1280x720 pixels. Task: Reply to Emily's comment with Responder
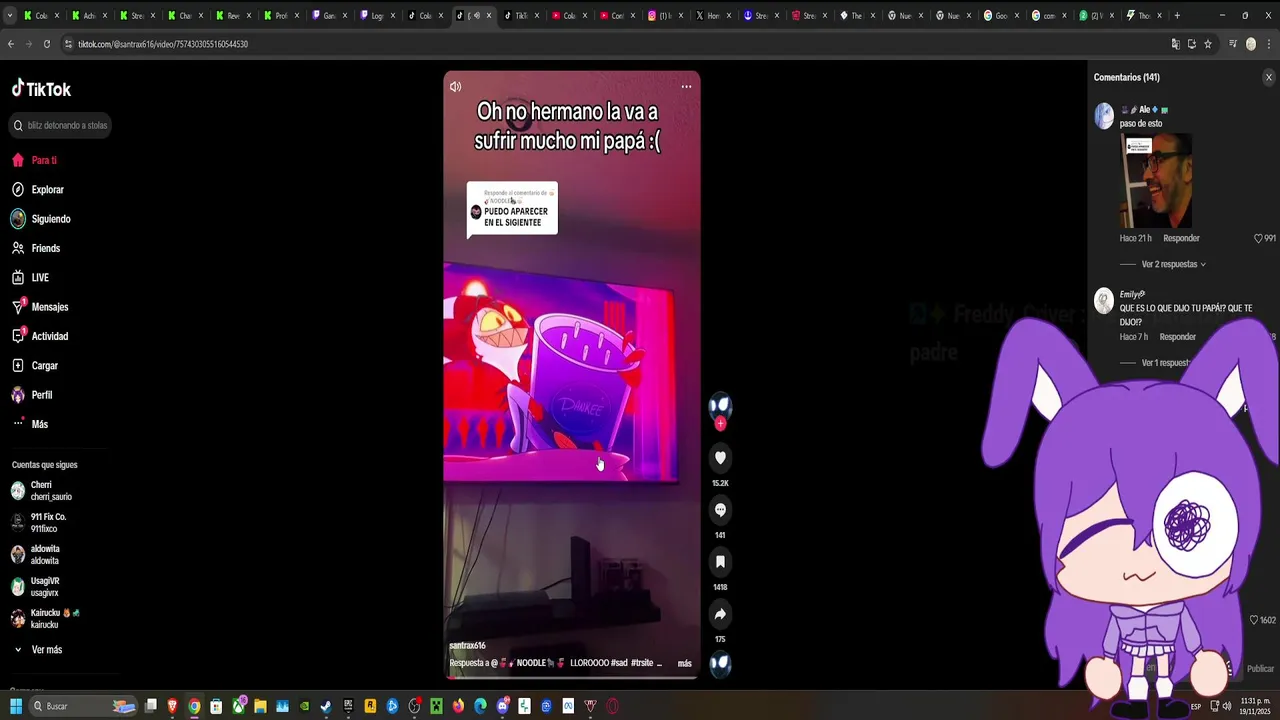[x=1177, y=337]
